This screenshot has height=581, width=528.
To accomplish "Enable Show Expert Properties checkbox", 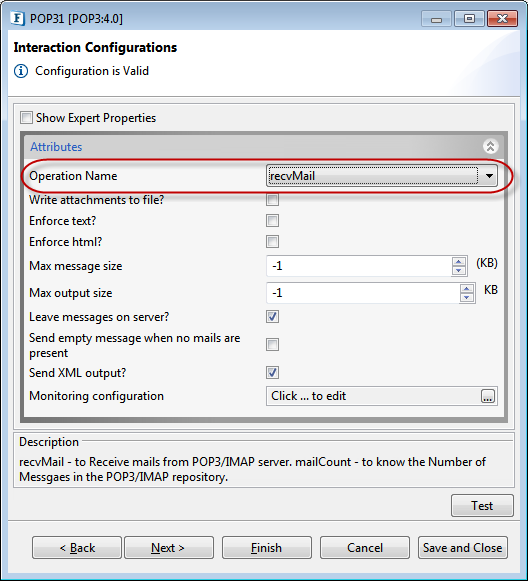I will tap(26, 118).
